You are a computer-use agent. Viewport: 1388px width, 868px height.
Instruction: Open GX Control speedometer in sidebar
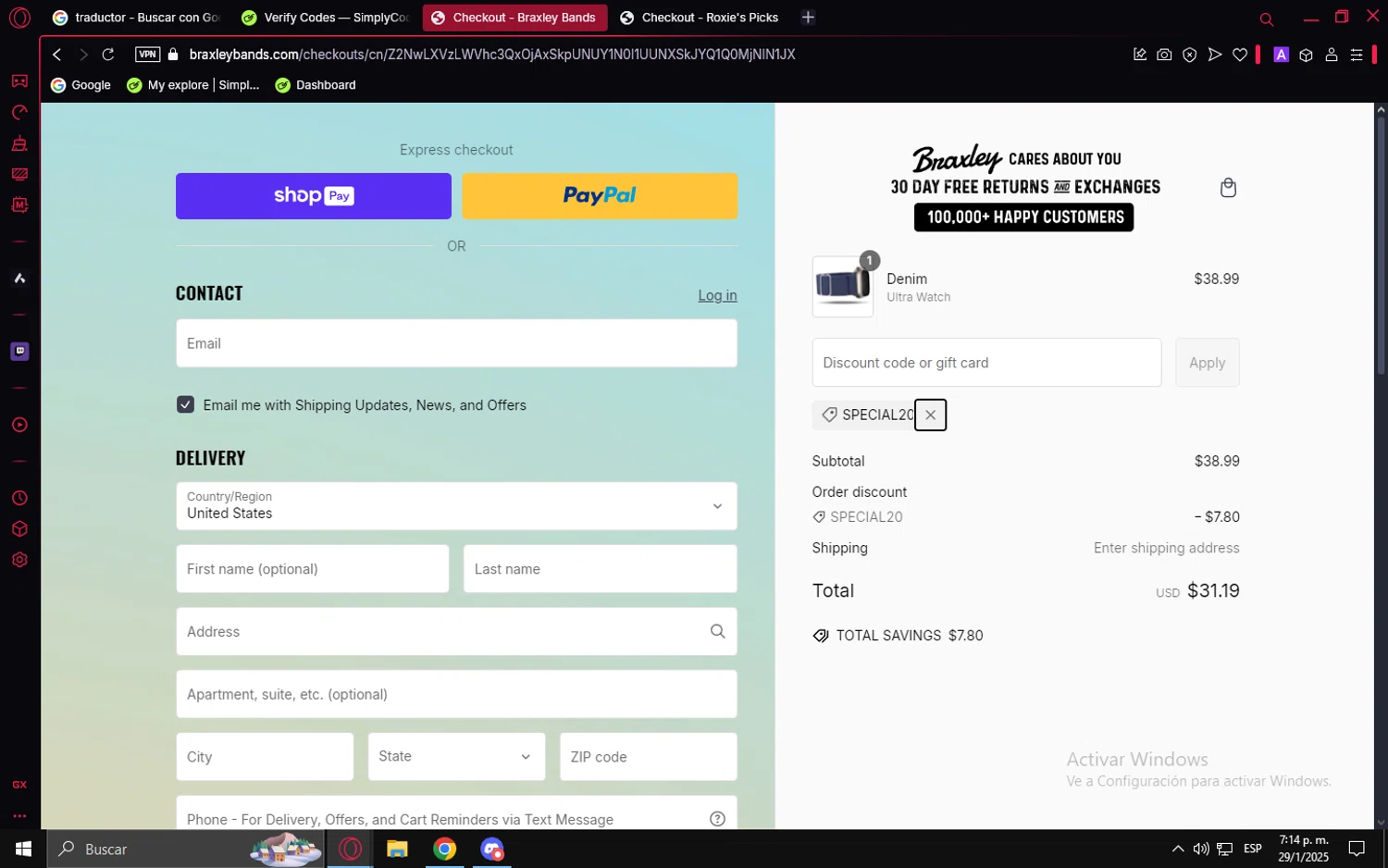tap(19, 113)
